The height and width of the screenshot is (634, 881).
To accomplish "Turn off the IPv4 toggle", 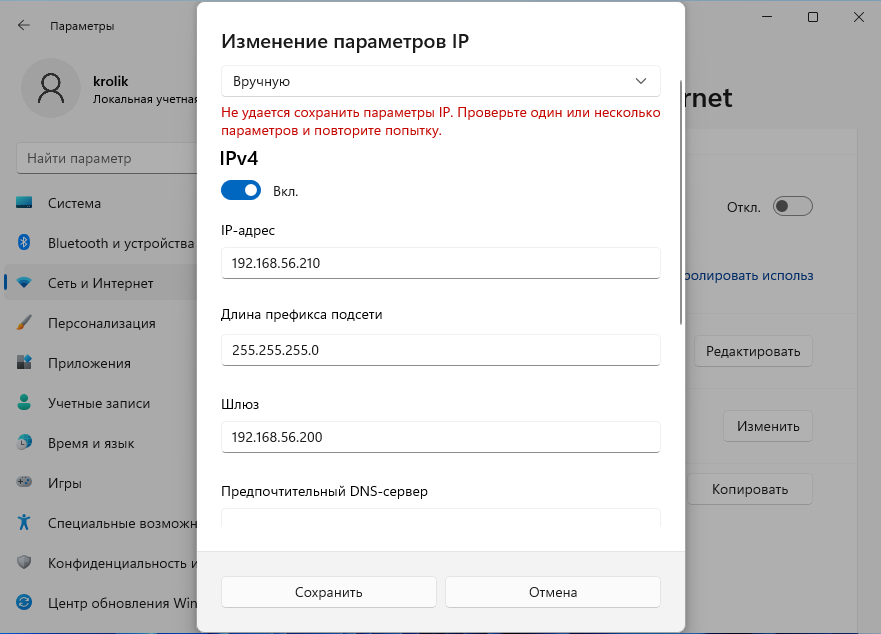I will point(240,191).
